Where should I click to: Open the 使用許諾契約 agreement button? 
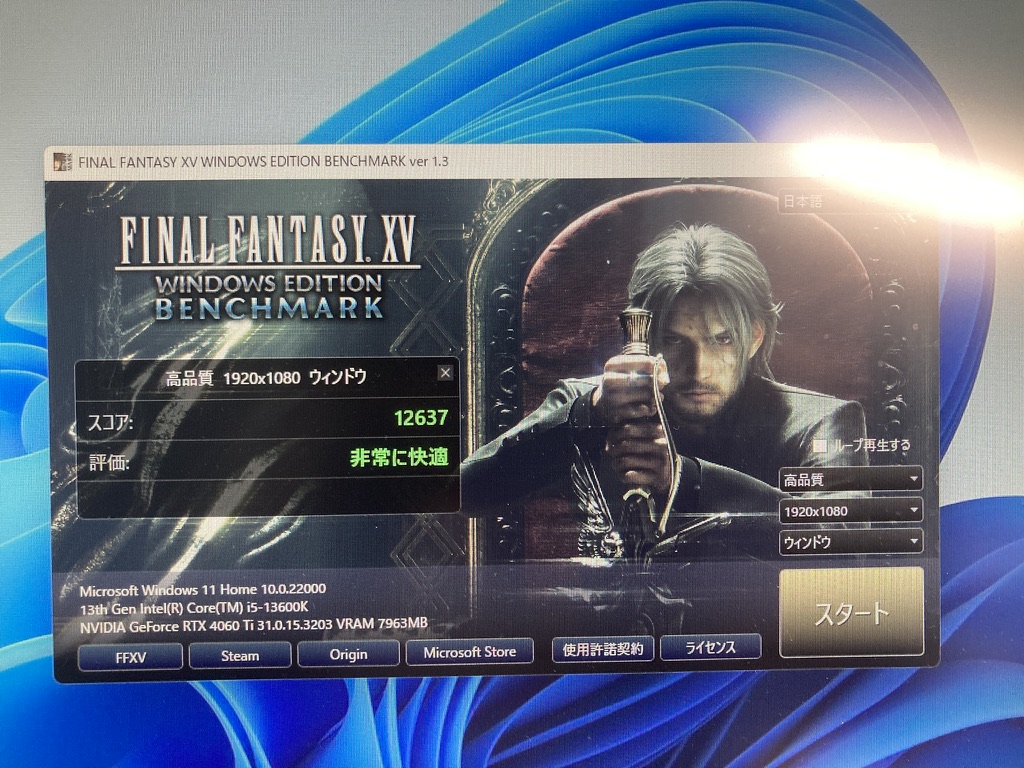pos(603,649)
